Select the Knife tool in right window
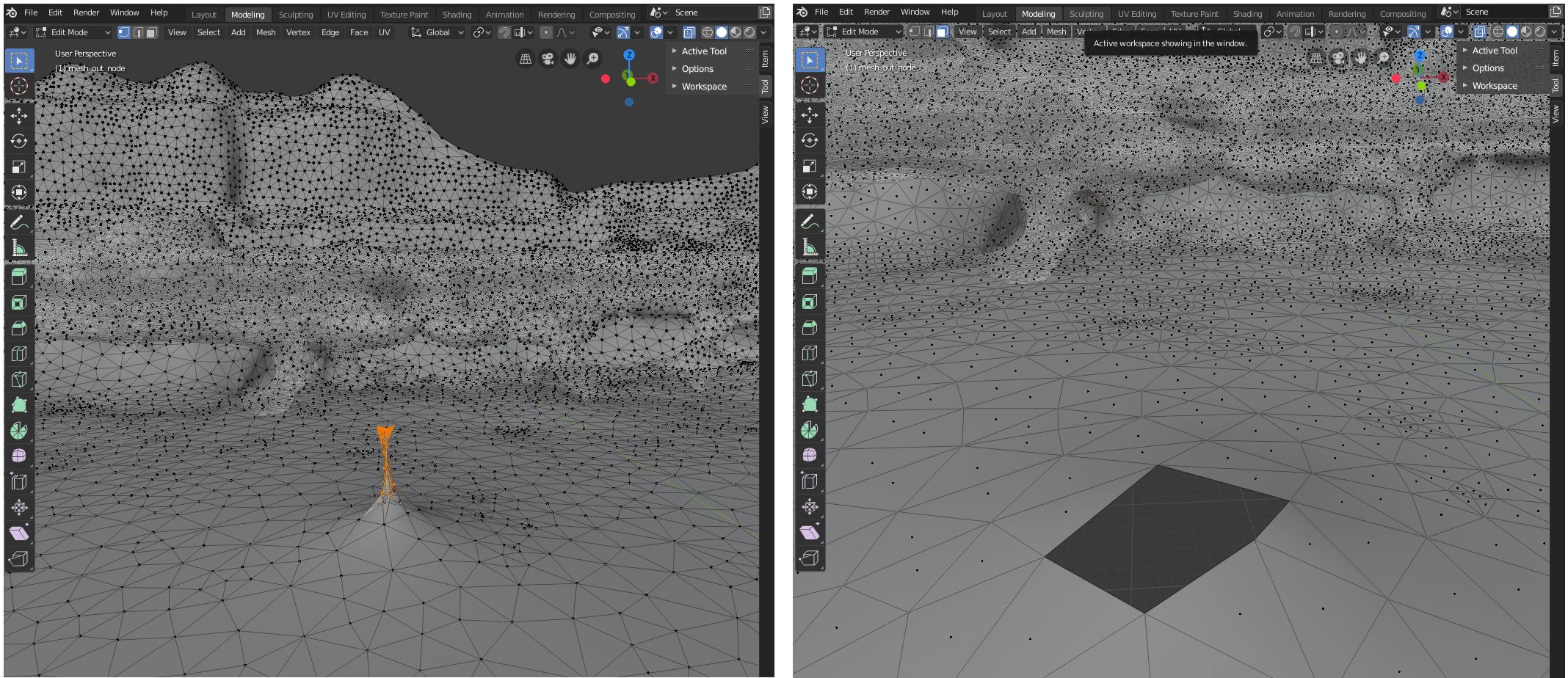Screen dimensions: 1568x678 [810, 379]
